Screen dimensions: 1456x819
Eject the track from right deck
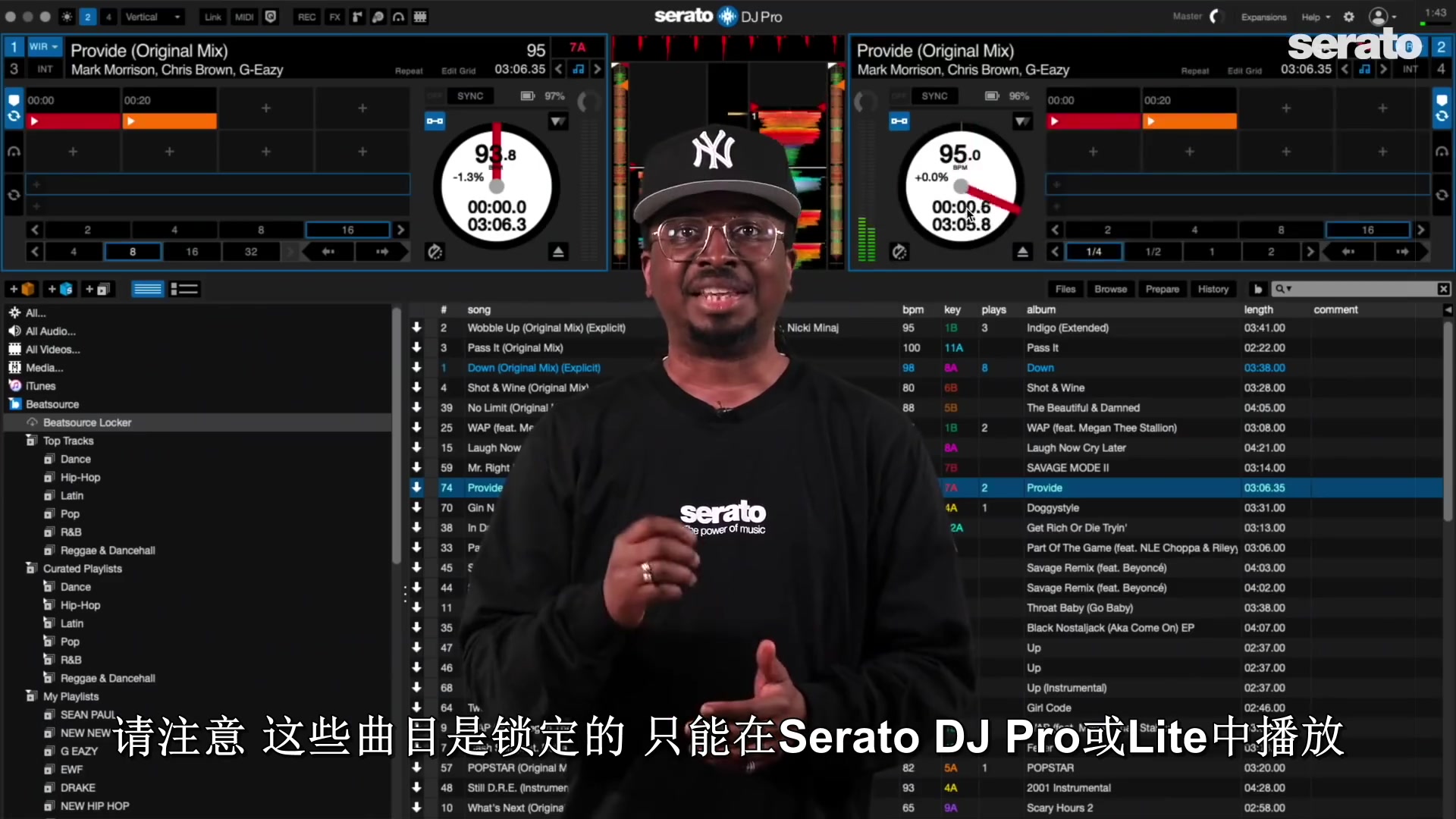1022,252
